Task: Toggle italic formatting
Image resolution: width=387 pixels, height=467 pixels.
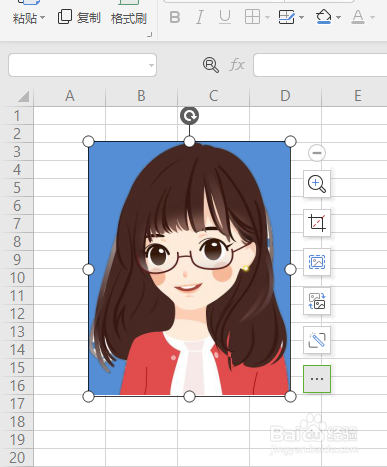Action: click(x=200, y=17)
